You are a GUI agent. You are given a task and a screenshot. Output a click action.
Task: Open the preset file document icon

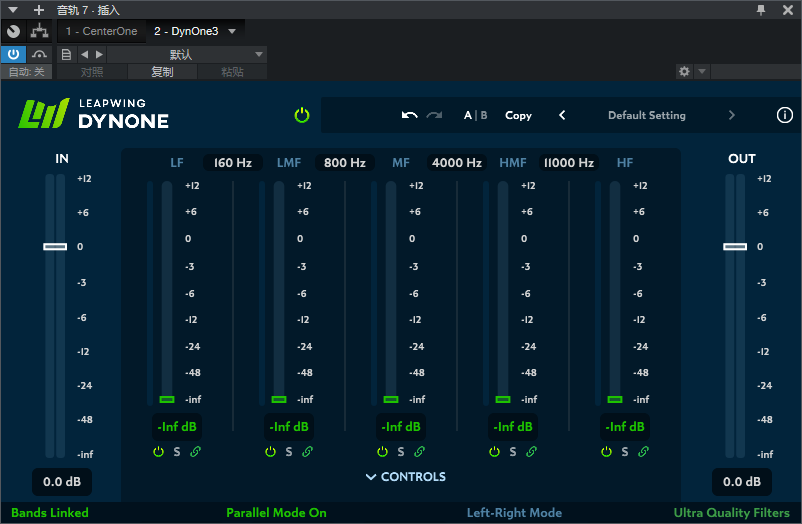[x=66, y=54]
